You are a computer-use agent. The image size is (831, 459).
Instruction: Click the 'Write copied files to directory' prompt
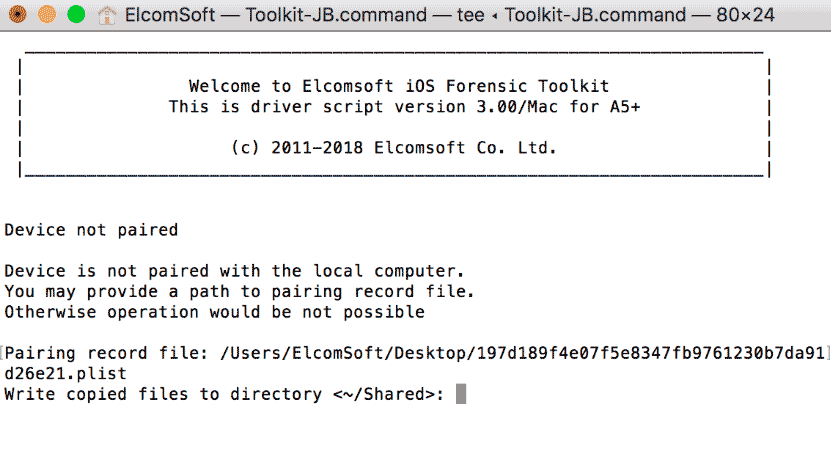(164, 394)
